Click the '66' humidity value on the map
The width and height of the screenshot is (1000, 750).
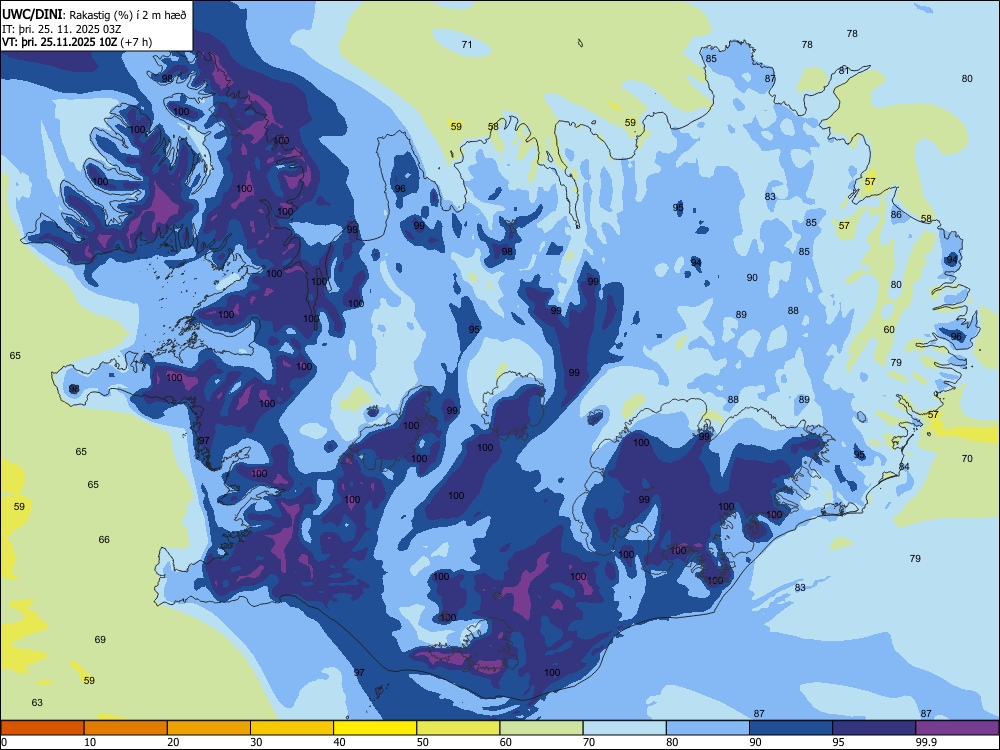(x=104, y=540)
